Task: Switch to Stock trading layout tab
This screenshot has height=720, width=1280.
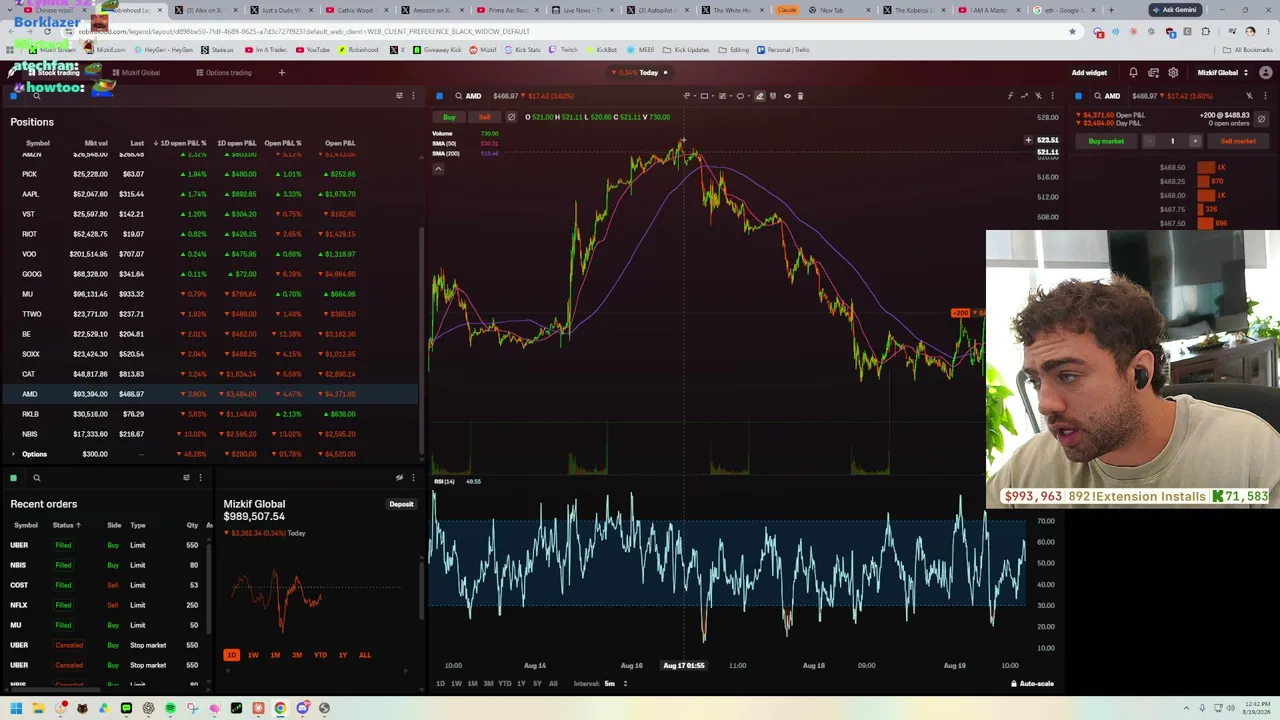Action: pos(54,73)
